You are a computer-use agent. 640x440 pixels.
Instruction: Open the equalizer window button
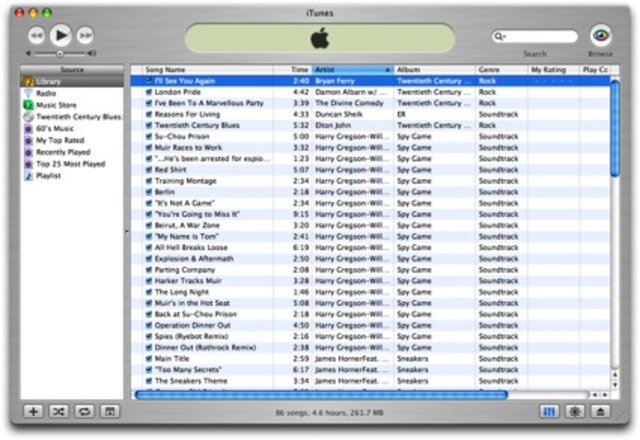tap(549, 411)
